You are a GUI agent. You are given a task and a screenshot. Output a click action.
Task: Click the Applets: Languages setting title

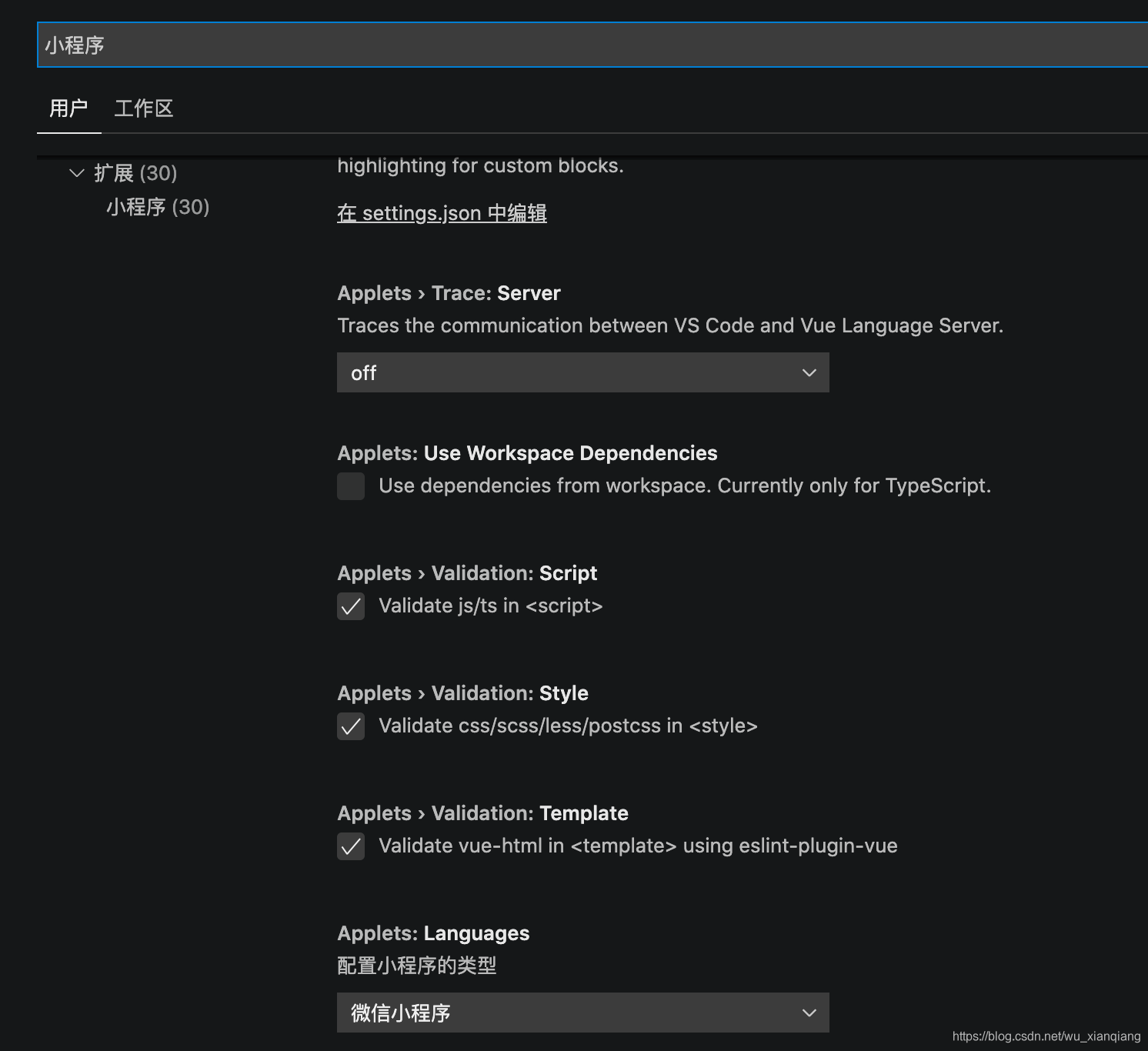pyautogui.click(x=433, y=933)
